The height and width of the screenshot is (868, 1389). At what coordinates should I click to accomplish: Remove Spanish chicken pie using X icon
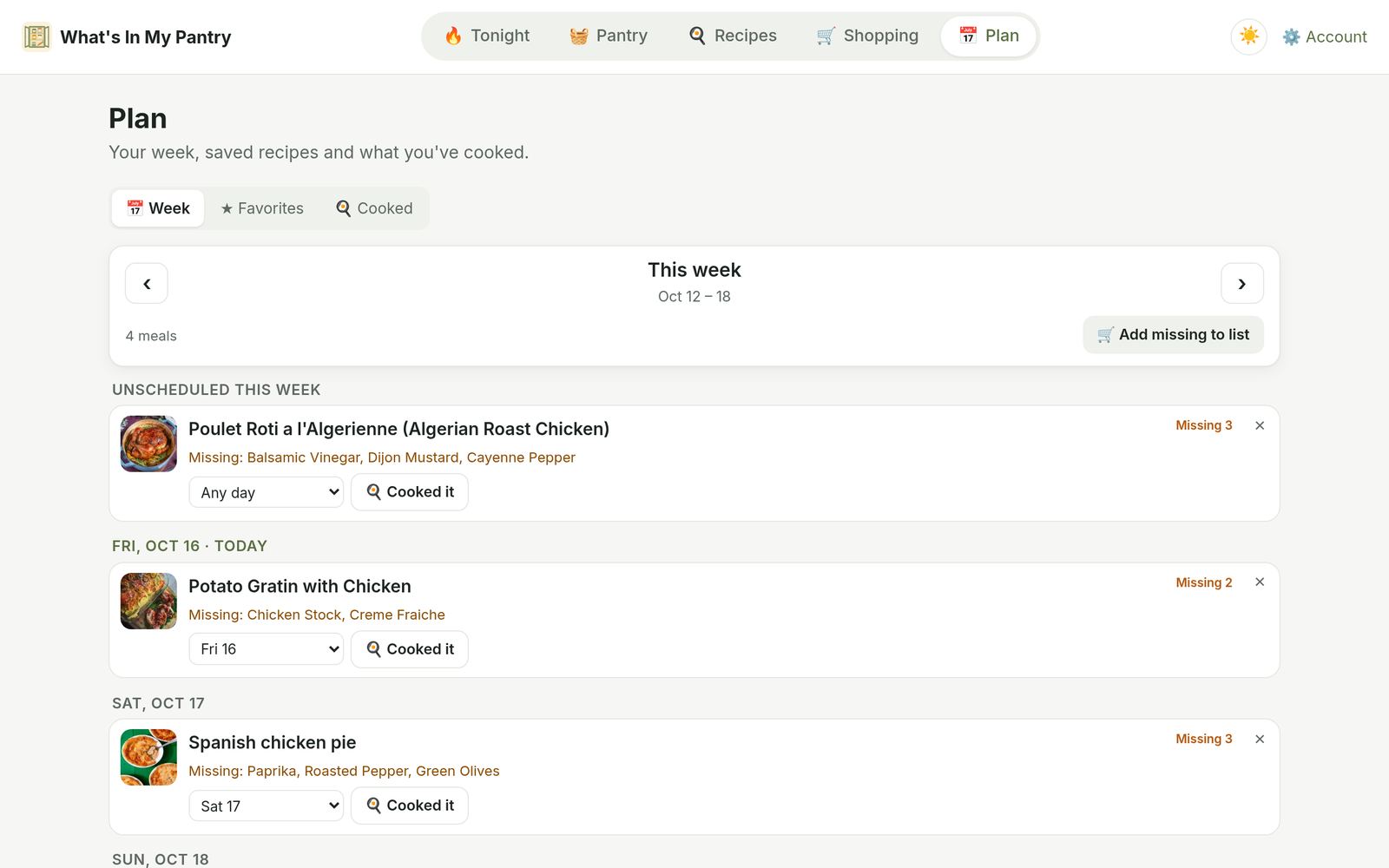pyautogui.click(x=1260, y=739)
